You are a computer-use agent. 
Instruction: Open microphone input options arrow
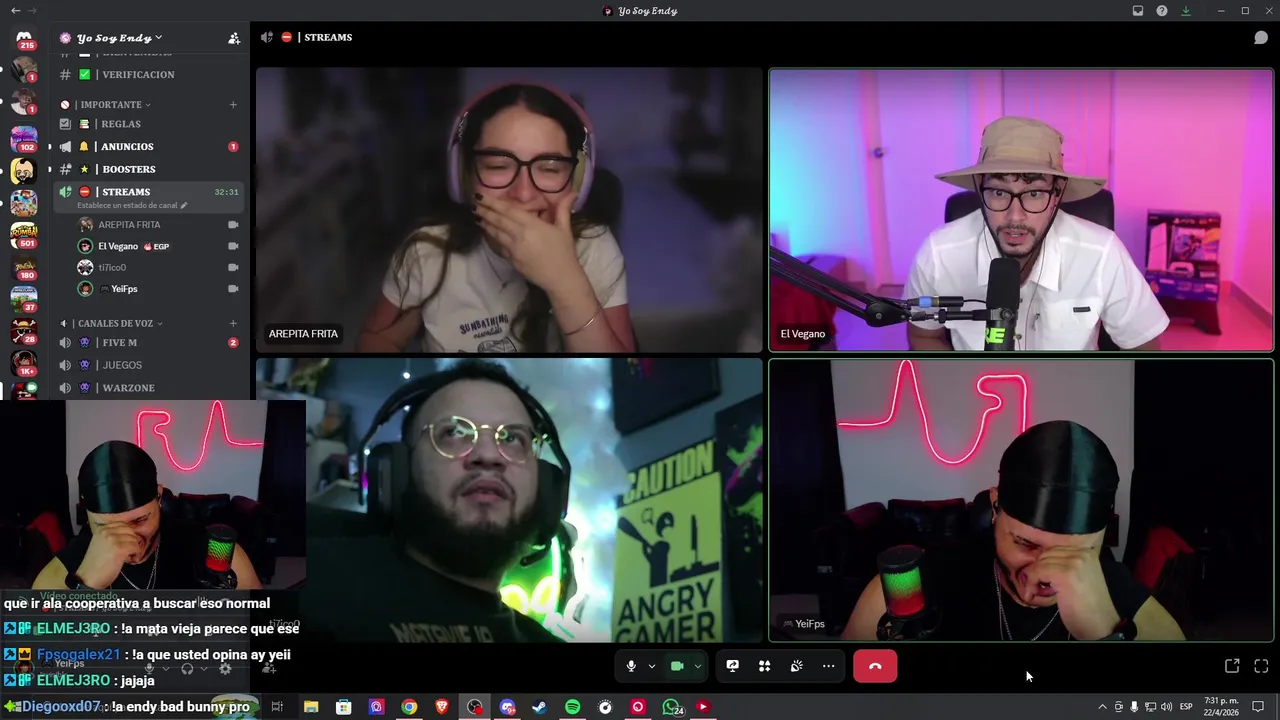(652, 666)
